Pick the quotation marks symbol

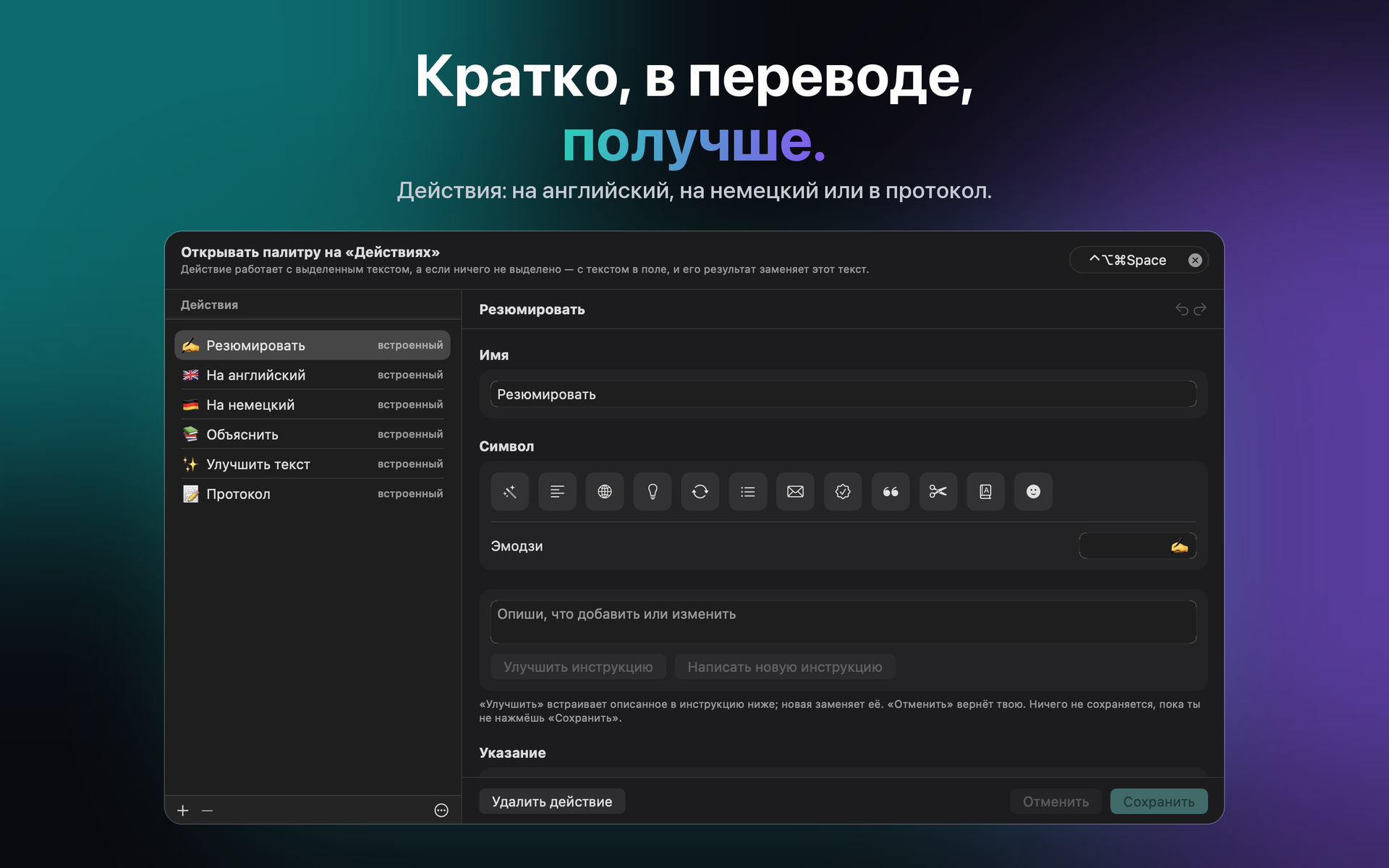click(891, 492)
